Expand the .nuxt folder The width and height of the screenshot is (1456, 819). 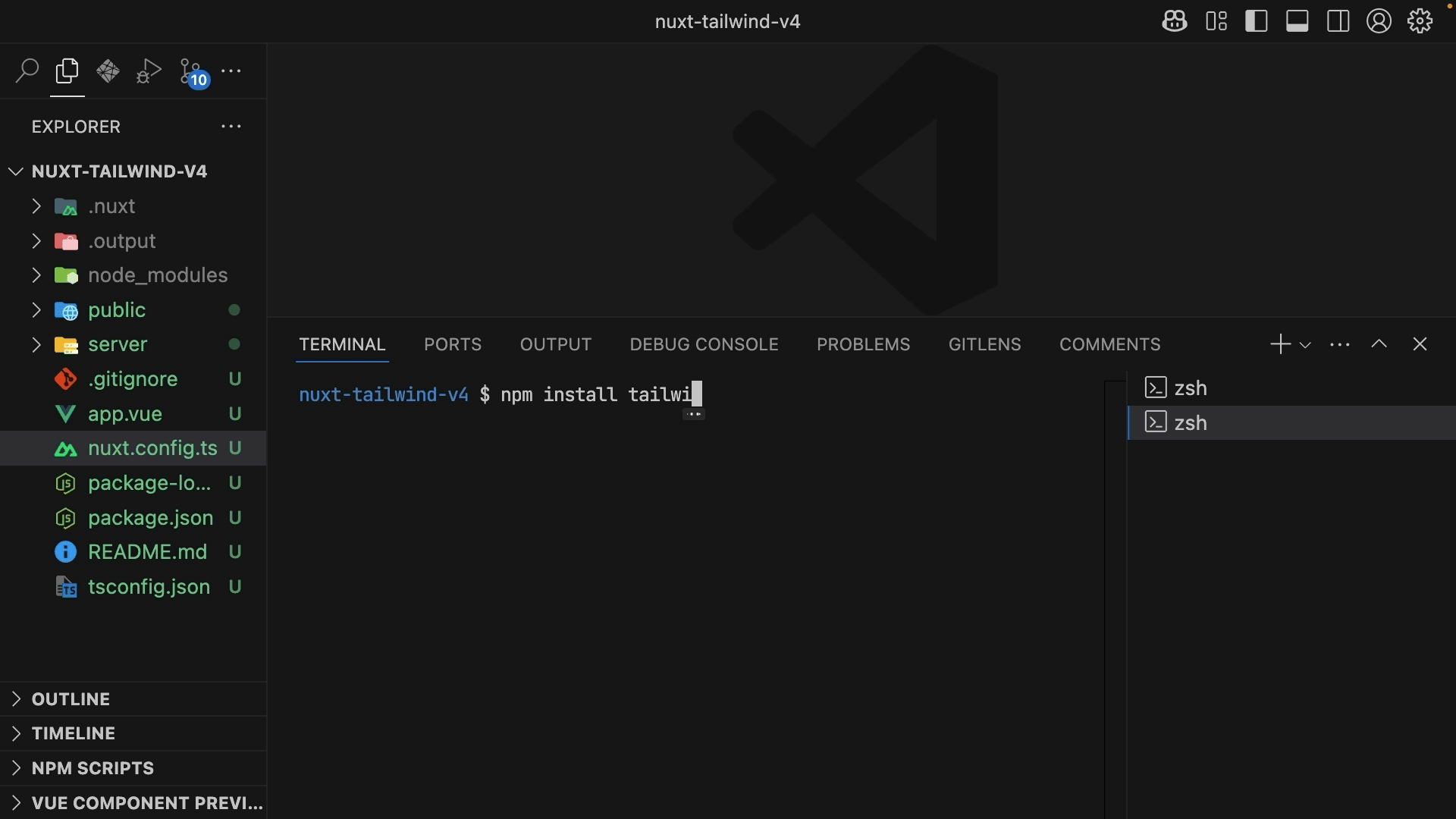(x=36, y=206)
